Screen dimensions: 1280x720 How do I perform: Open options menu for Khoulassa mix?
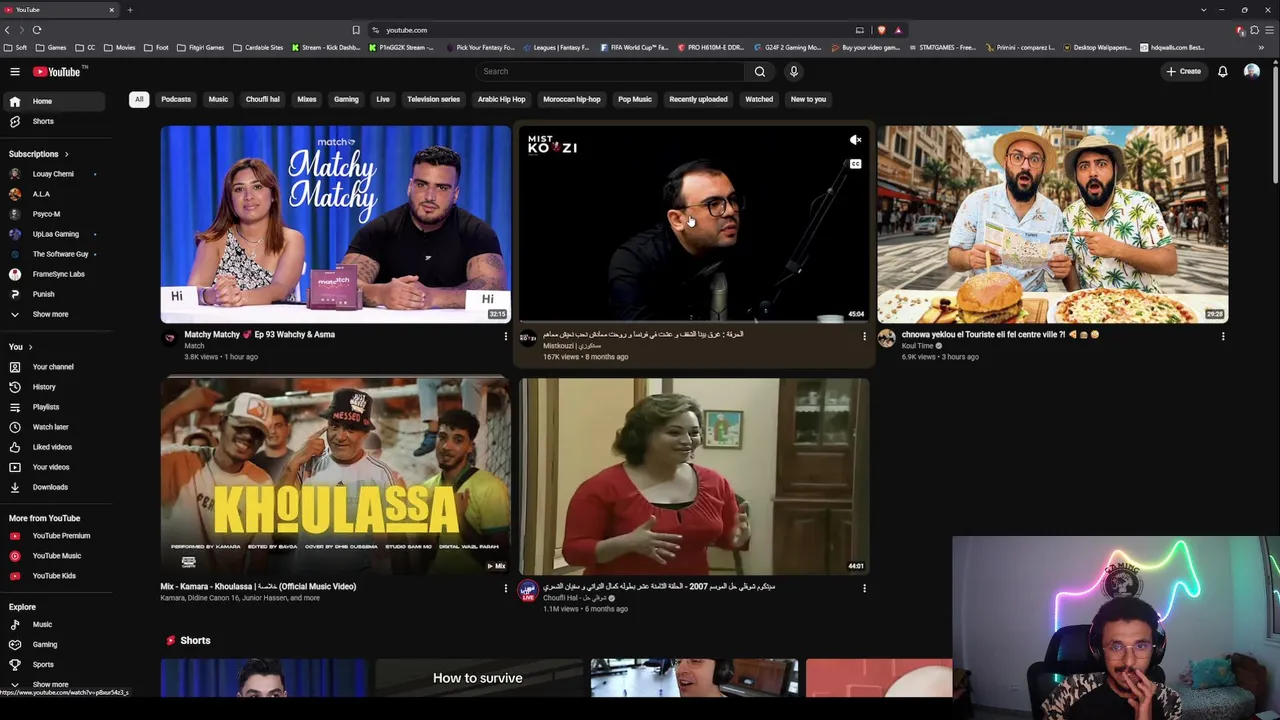505,589
